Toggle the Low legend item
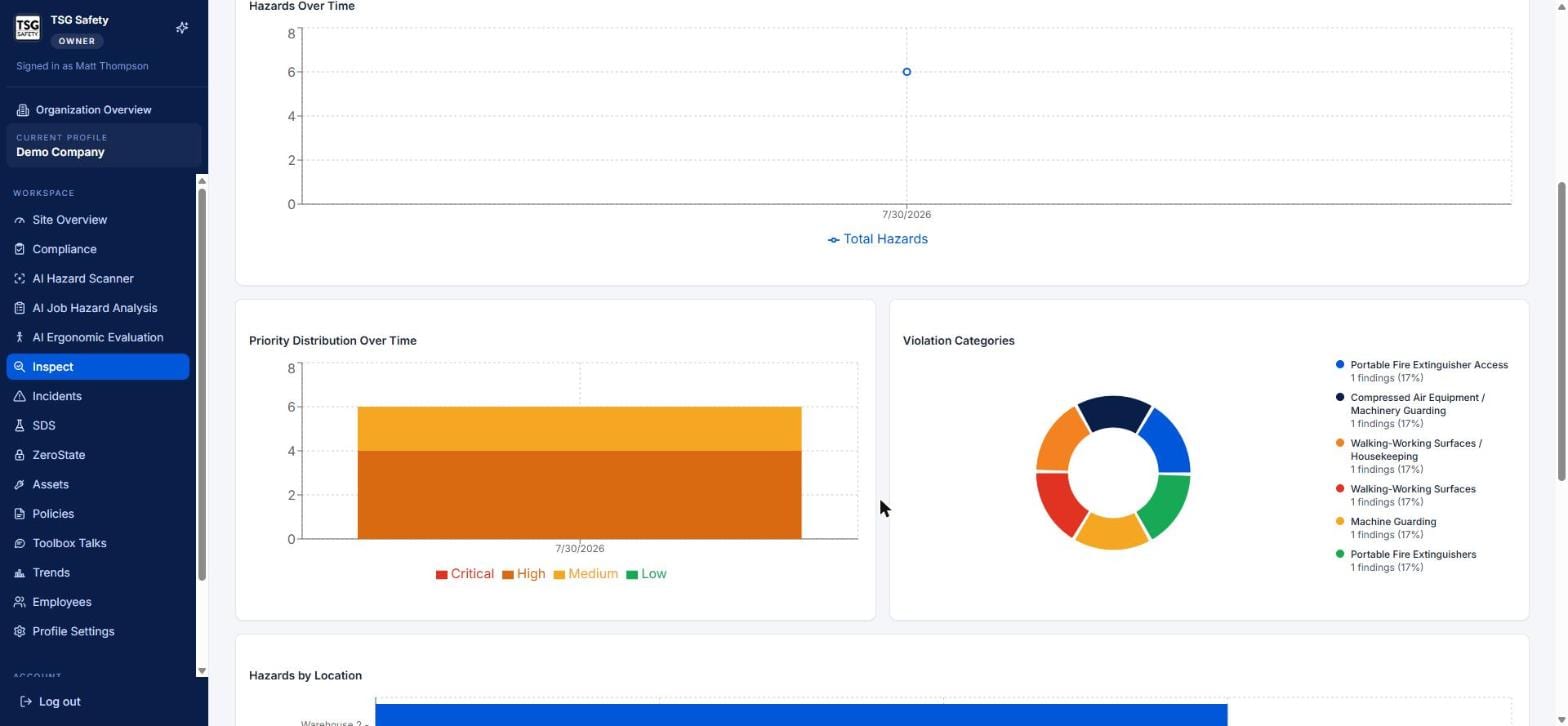The height and width of the screenshot is (726, 1568). 646,574
